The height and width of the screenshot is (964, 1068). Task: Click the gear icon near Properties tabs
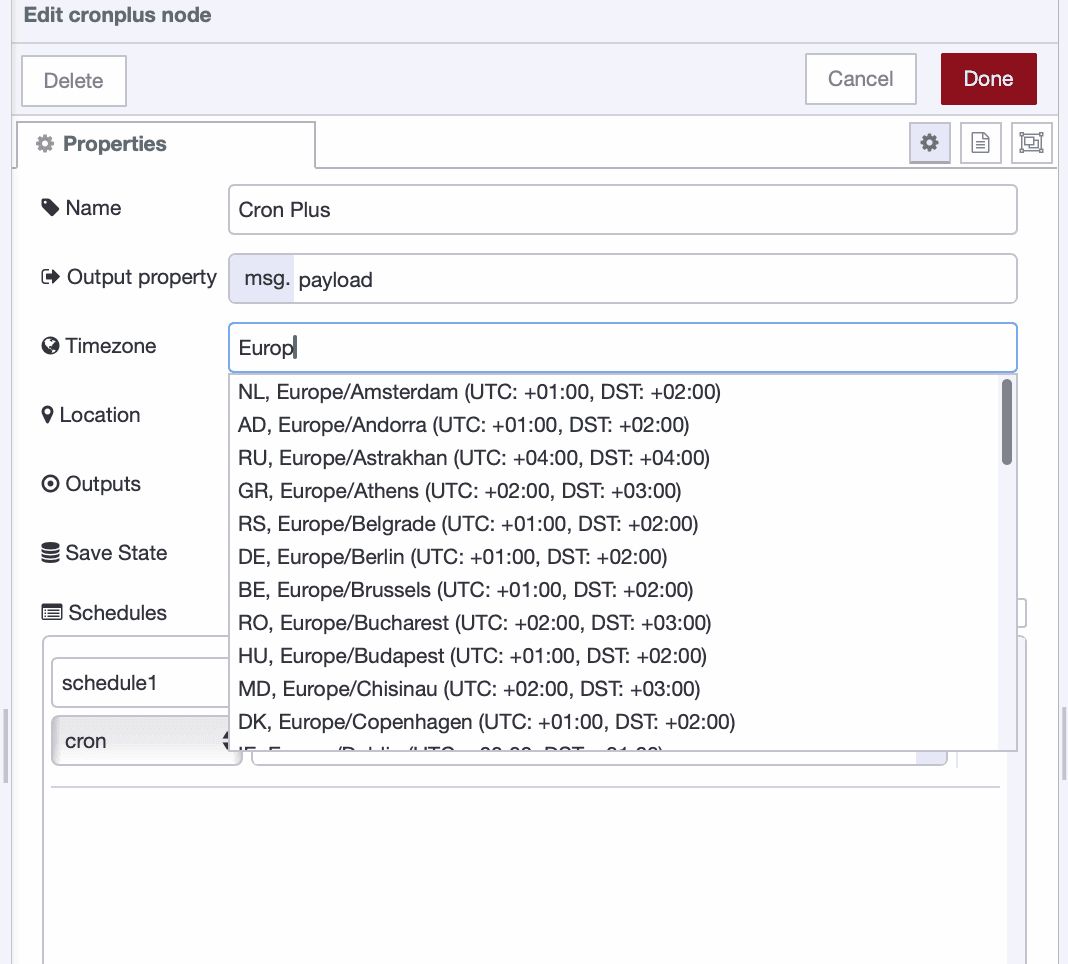point(930,142)
